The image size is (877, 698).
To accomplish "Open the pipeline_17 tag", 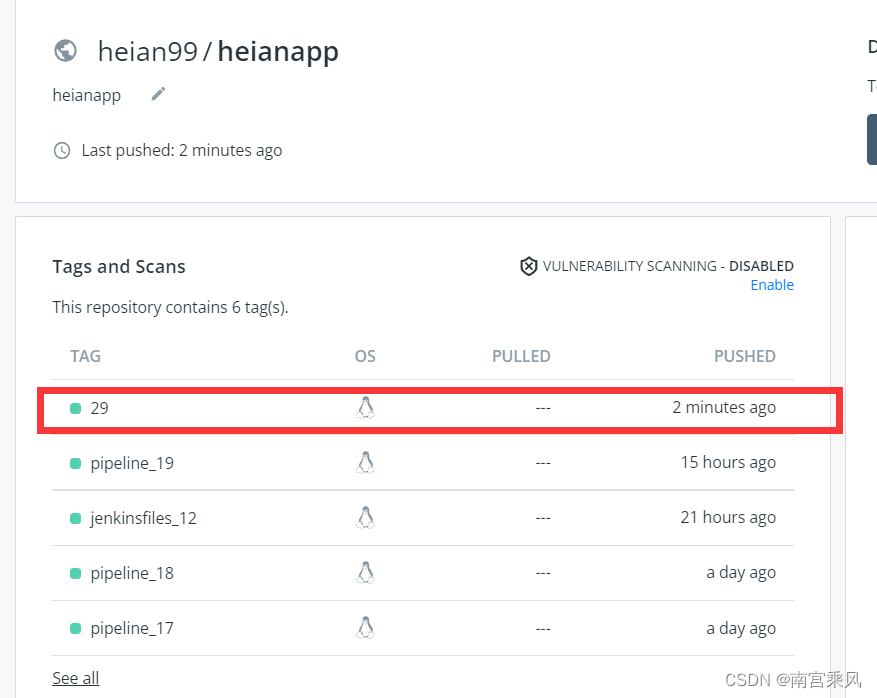I will [132, 628].
